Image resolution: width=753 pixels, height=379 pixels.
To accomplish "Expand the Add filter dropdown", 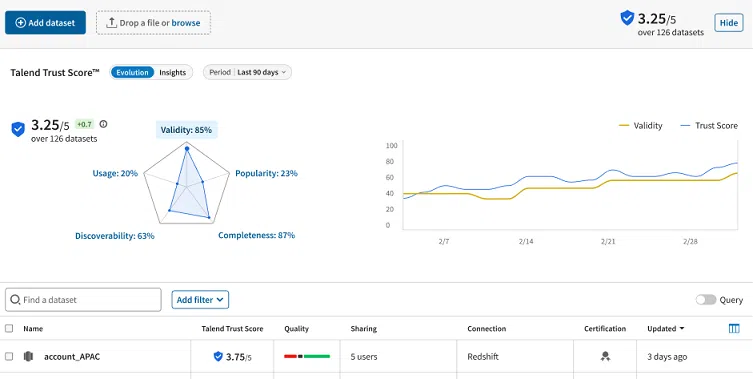I will point(200,300).
